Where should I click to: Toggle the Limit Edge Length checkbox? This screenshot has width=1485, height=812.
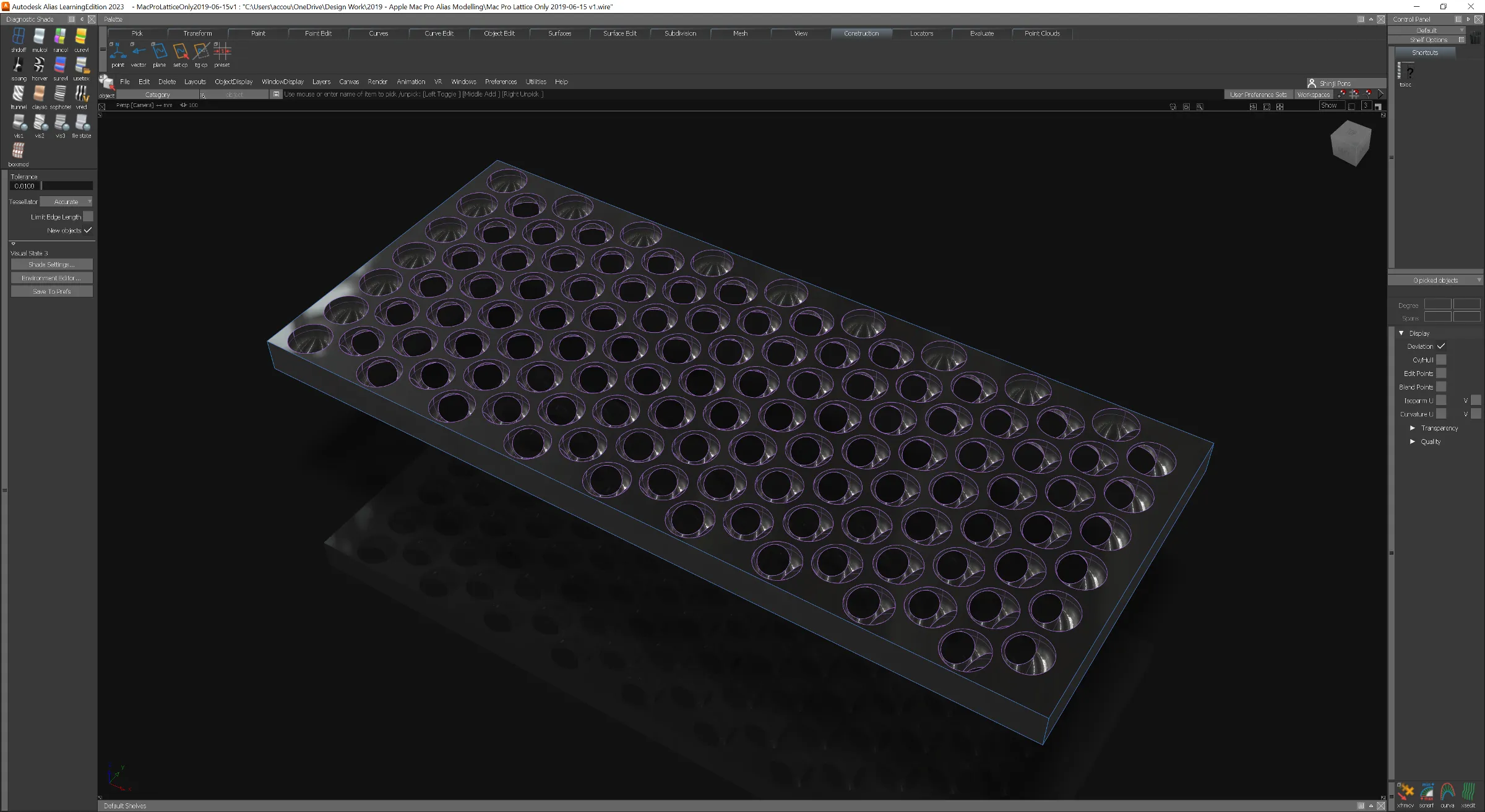click(x=88, y=216)
